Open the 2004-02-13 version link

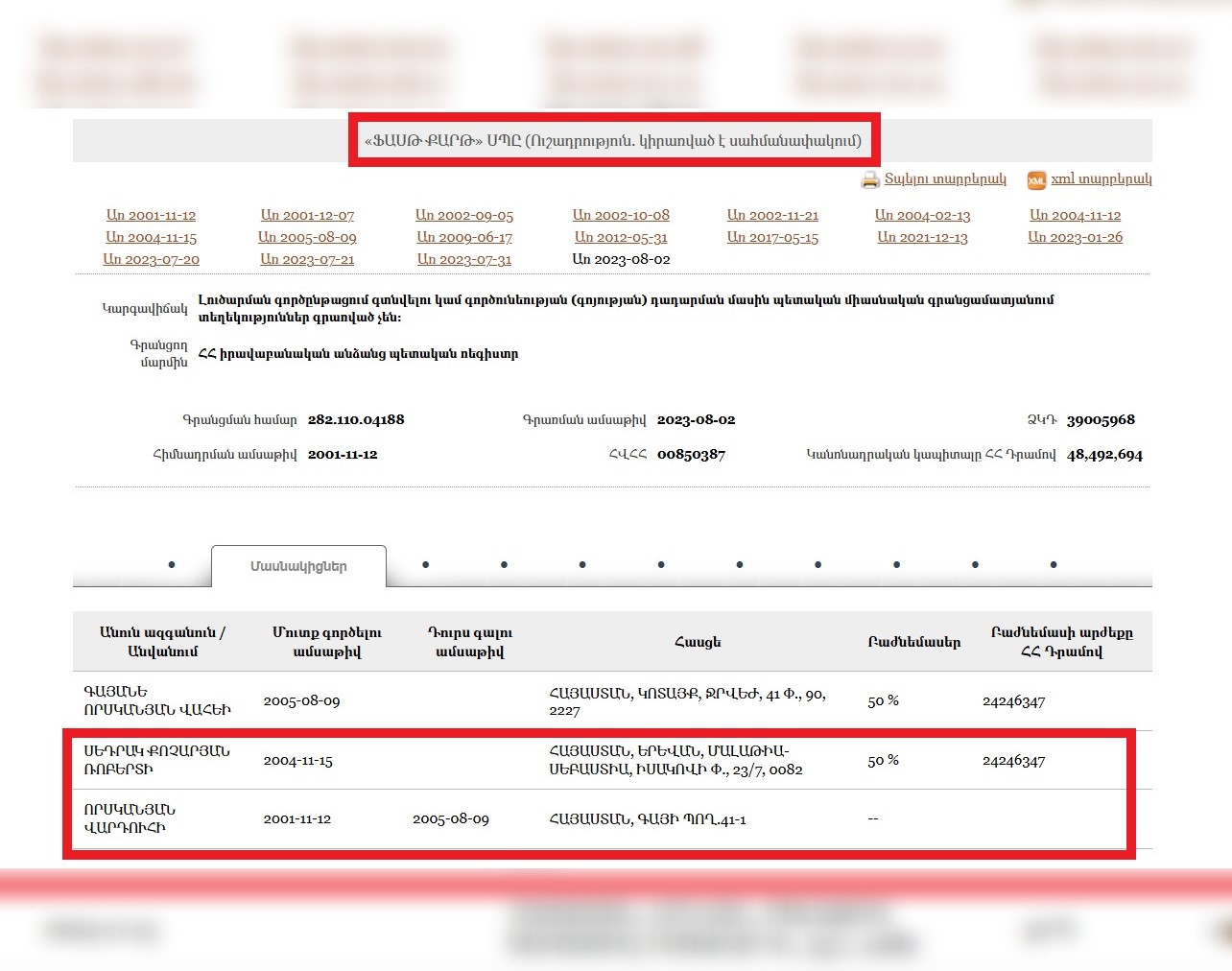[922, 216]
